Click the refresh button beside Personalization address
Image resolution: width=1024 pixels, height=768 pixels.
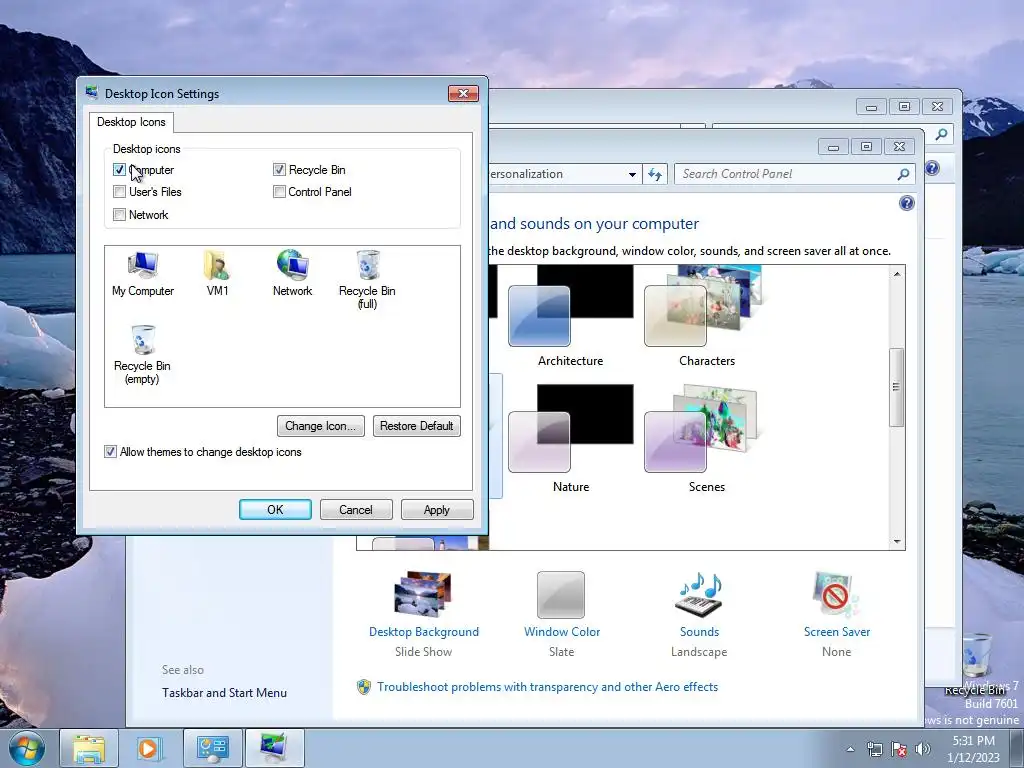coord(654,174)
